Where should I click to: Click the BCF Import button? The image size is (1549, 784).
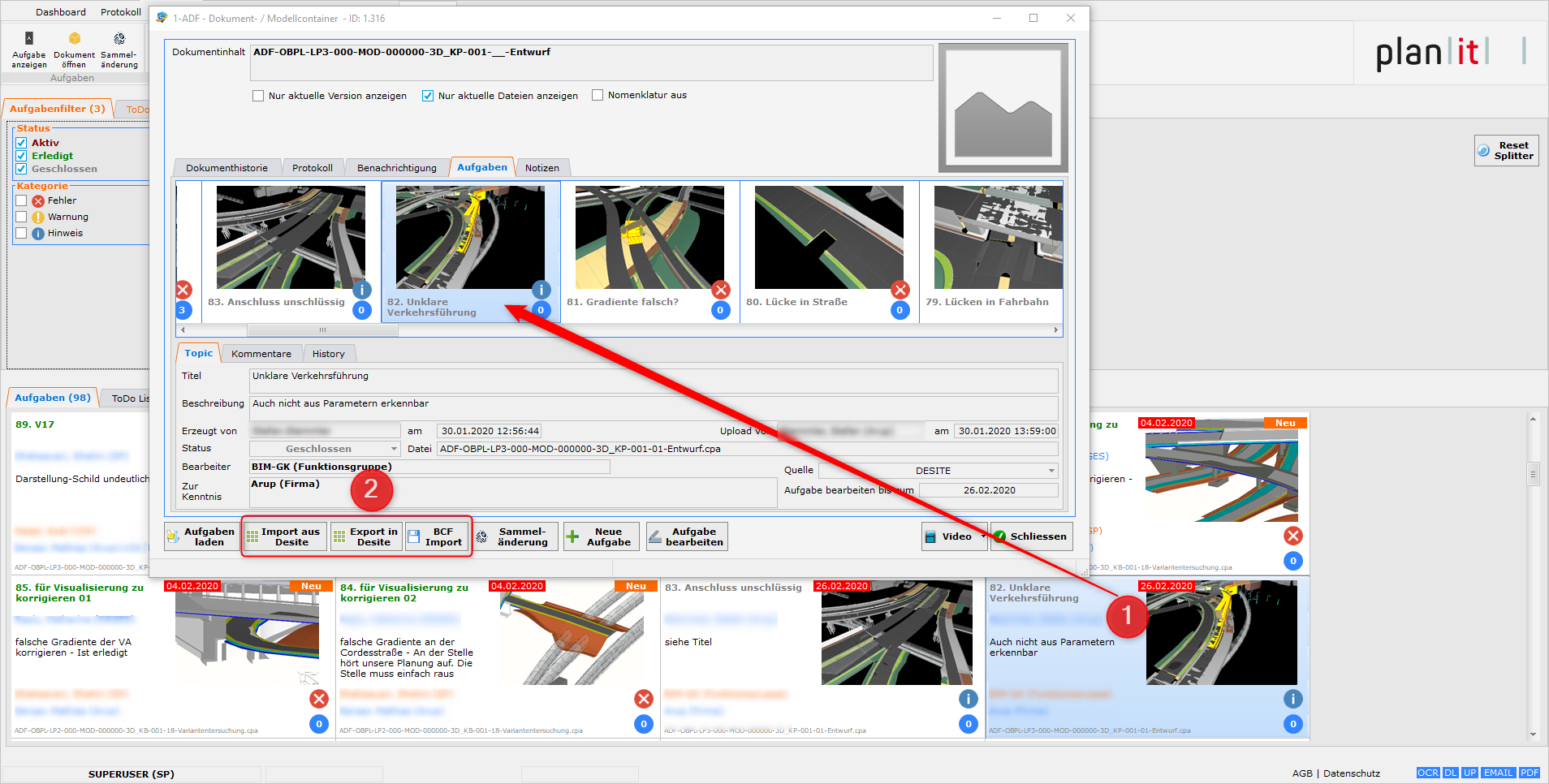(436, 537)
